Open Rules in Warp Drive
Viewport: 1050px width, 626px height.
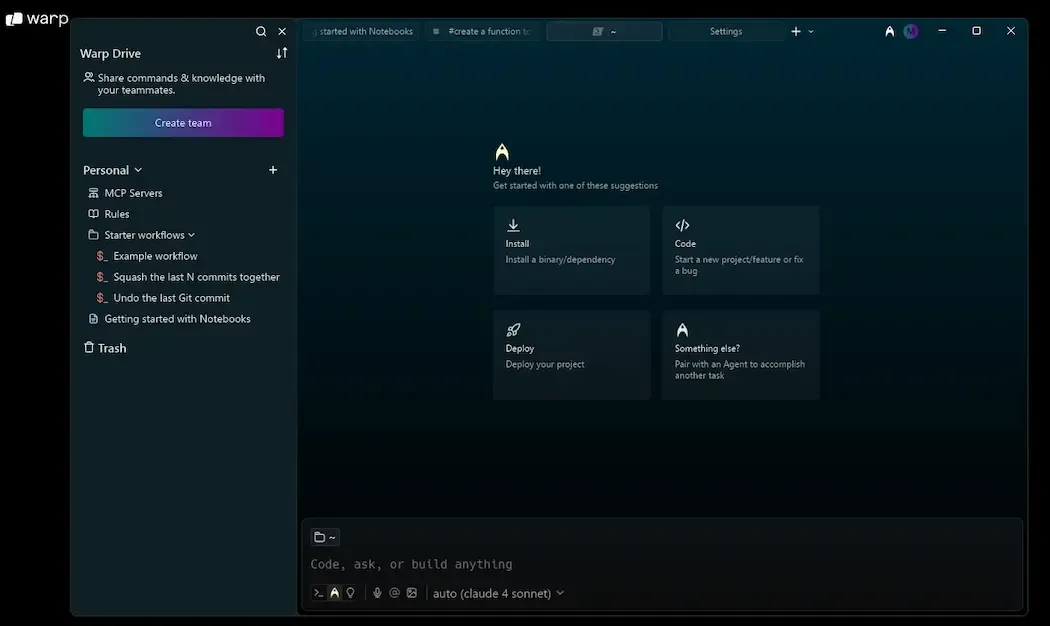[117, 214]
